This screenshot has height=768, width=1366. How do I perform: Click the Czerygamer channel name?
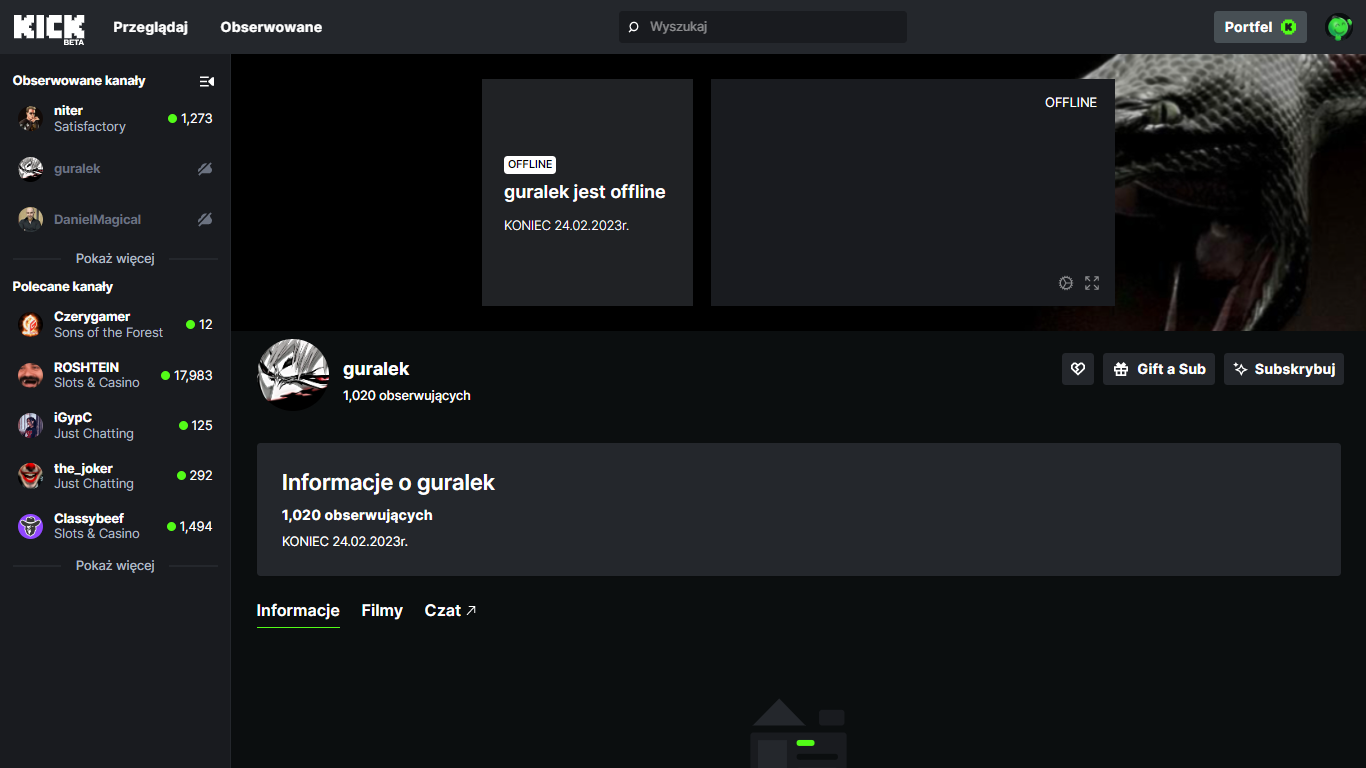point(92,317)
